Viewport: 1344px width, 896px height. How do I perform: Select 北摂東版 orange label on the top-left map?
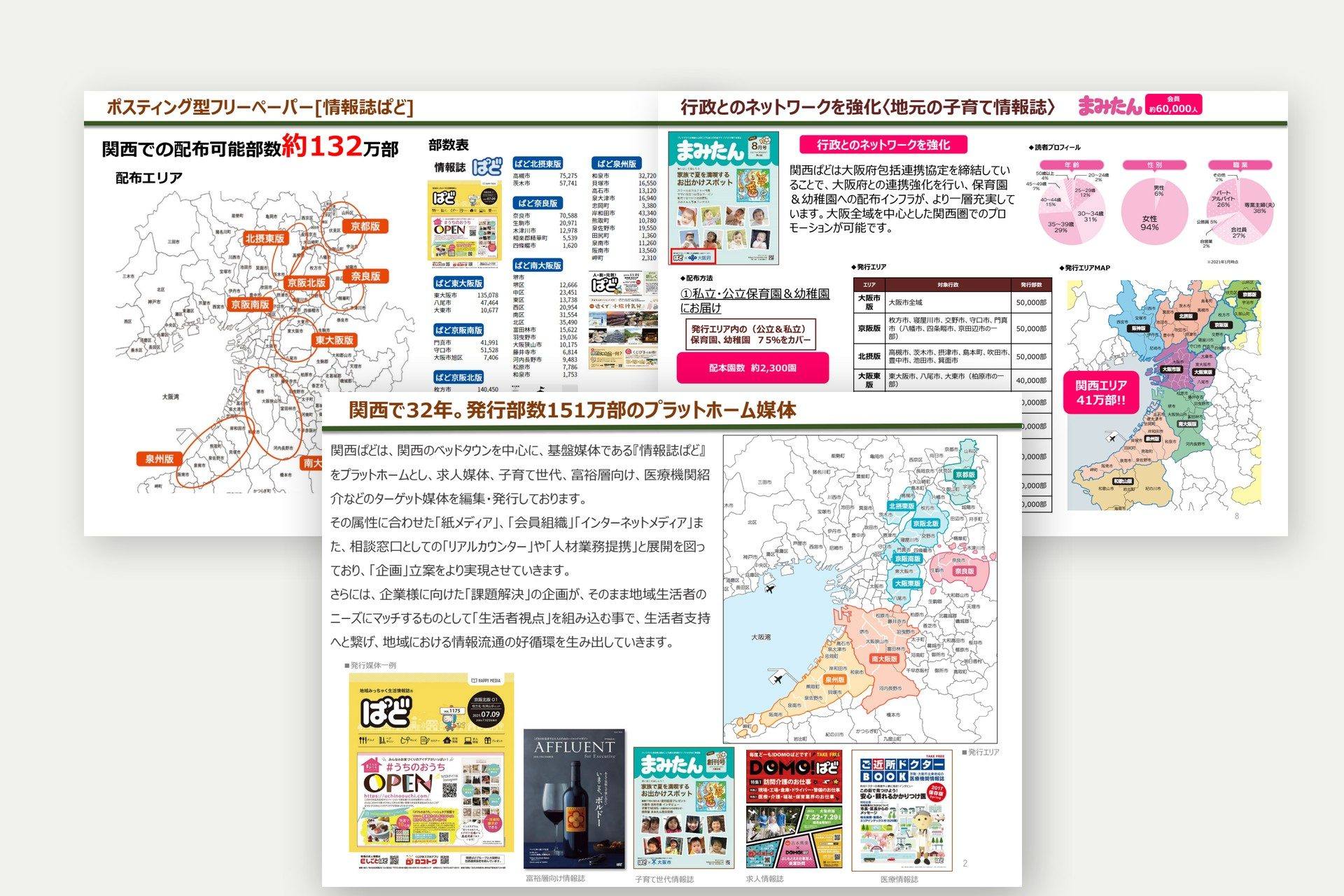[x=265, y=238]
